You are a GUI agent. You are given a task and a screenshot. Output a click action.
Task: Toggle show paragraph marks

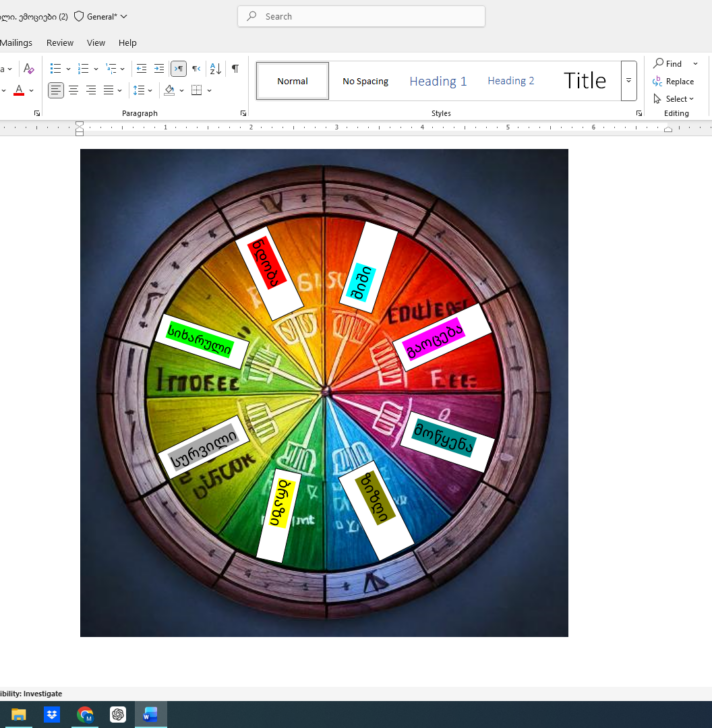pyautogui.click(x=235, y=68)
